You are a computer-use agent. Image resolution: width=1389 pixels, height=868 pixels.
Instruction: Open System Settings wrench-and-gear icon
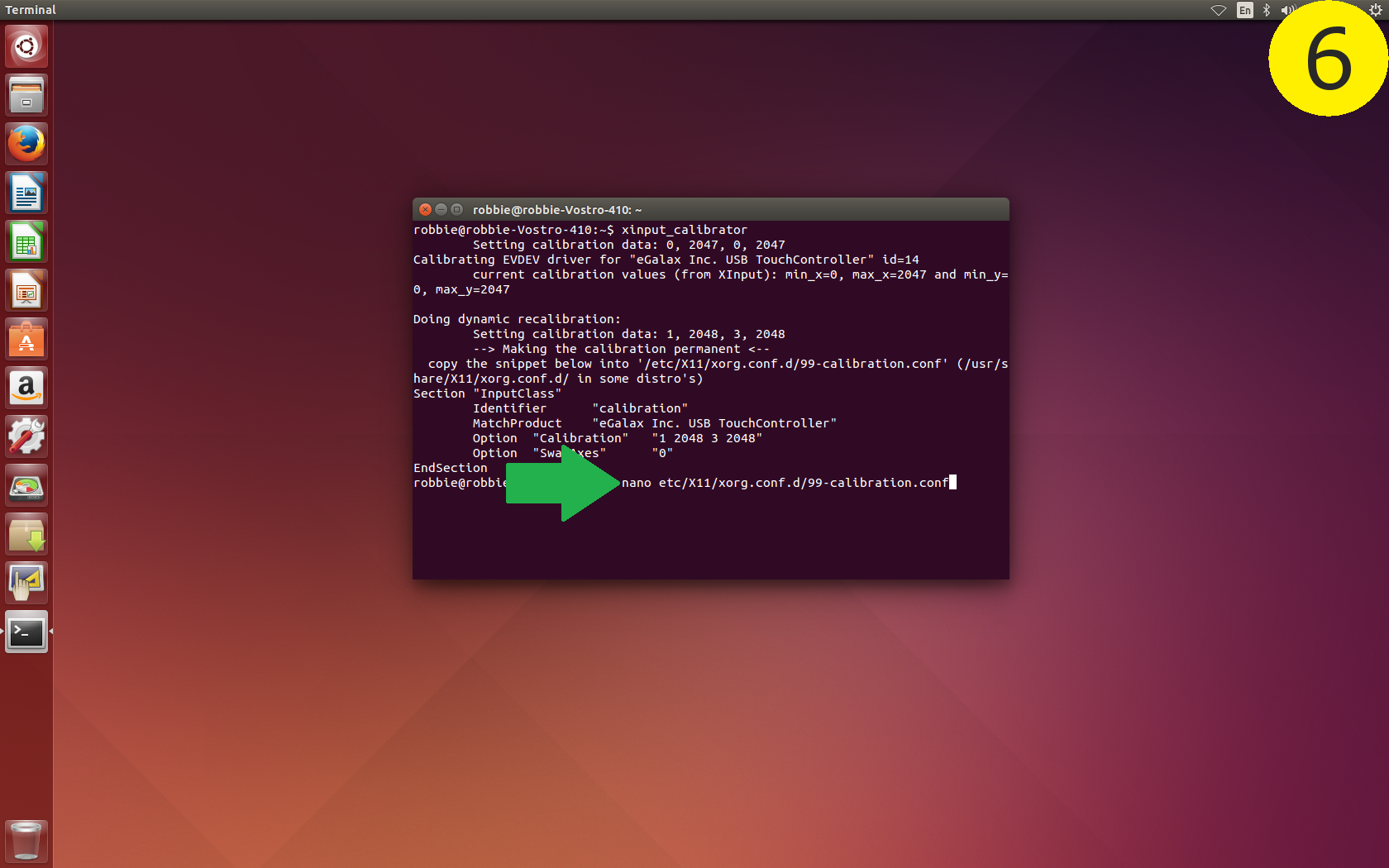point(26,436)
